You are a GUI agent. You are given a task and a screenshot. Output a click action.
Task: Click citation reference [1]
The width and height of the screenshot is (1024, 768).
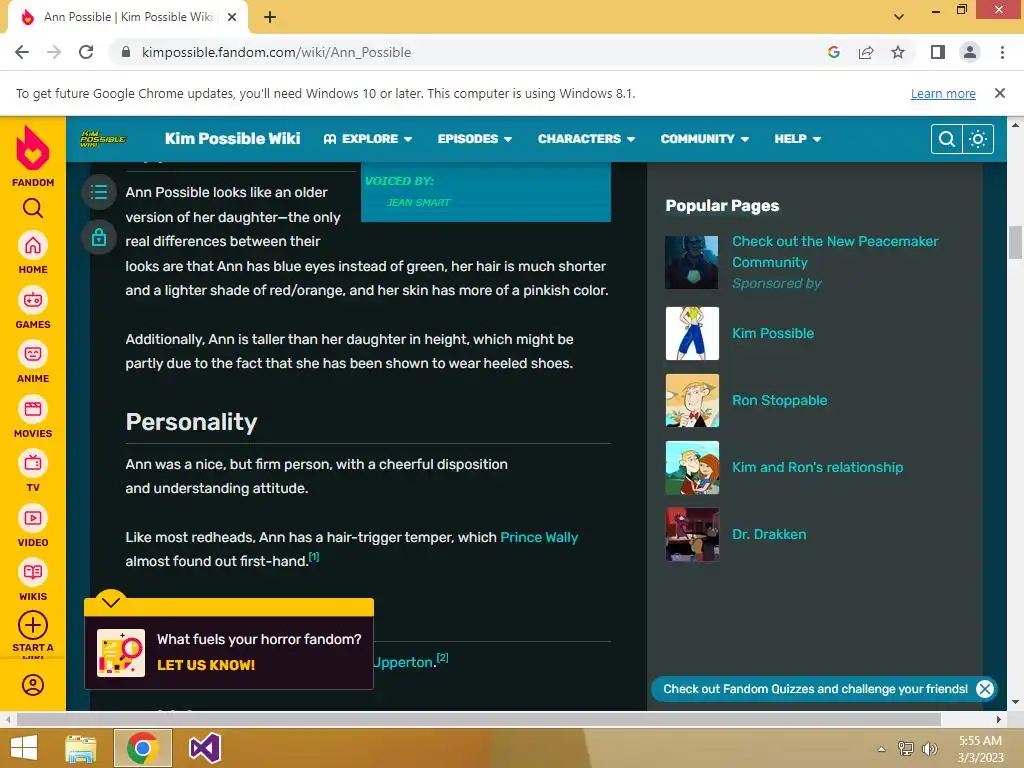tap(314, 557)
